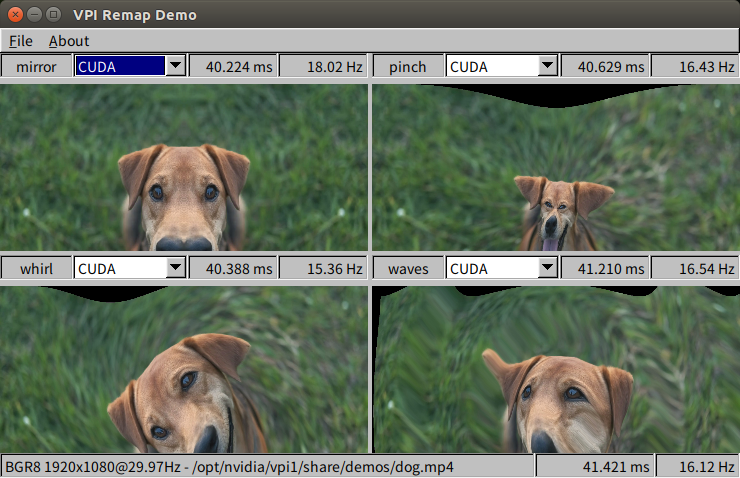The height and width of the screenshot is (478, 740).
Task: Select the 16.43 Hz pinch rate
Action: point(695,67)
